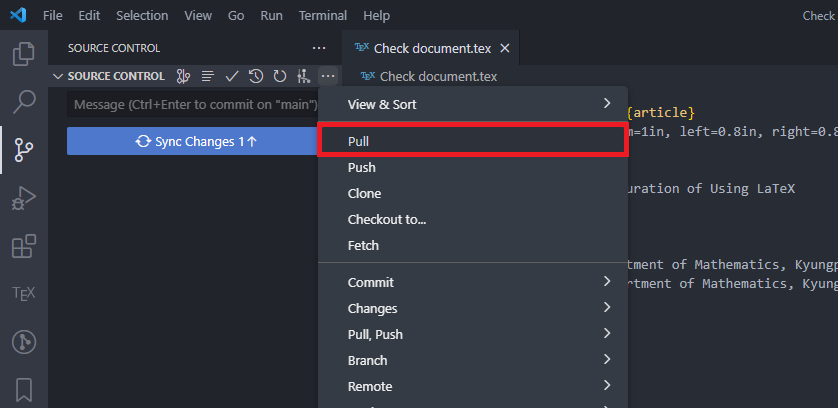Select Fetch in the context menu
The width and height of the screenshot is (838, 408).
tap(472, 245)
